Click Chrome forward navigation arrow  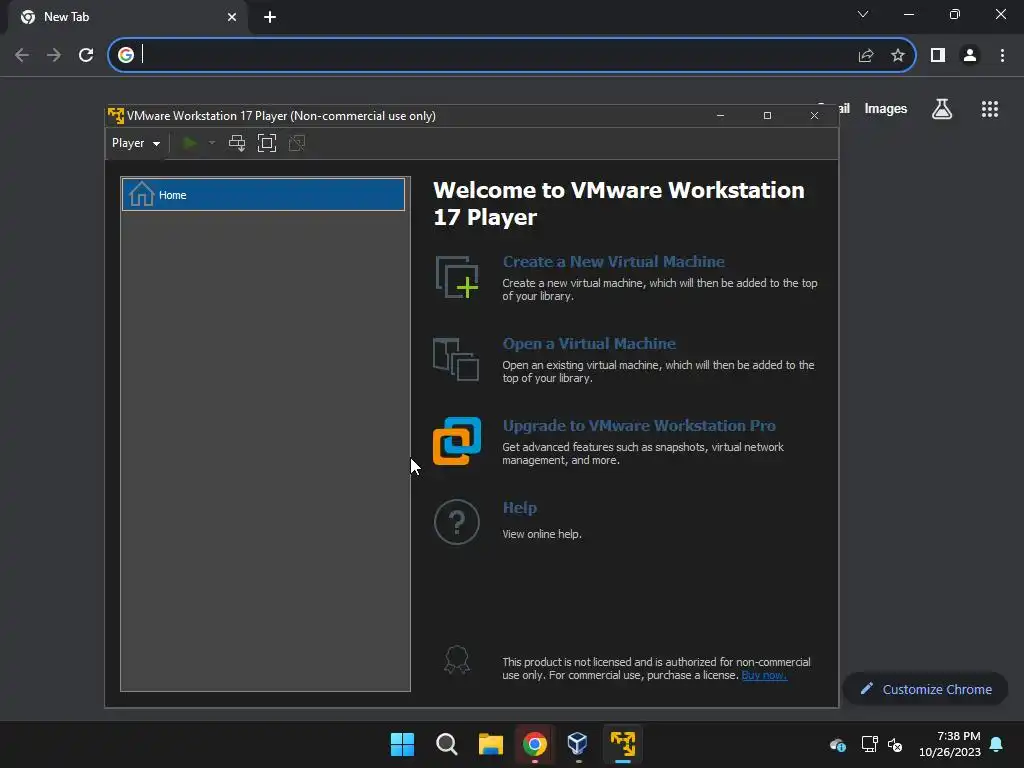54,55
